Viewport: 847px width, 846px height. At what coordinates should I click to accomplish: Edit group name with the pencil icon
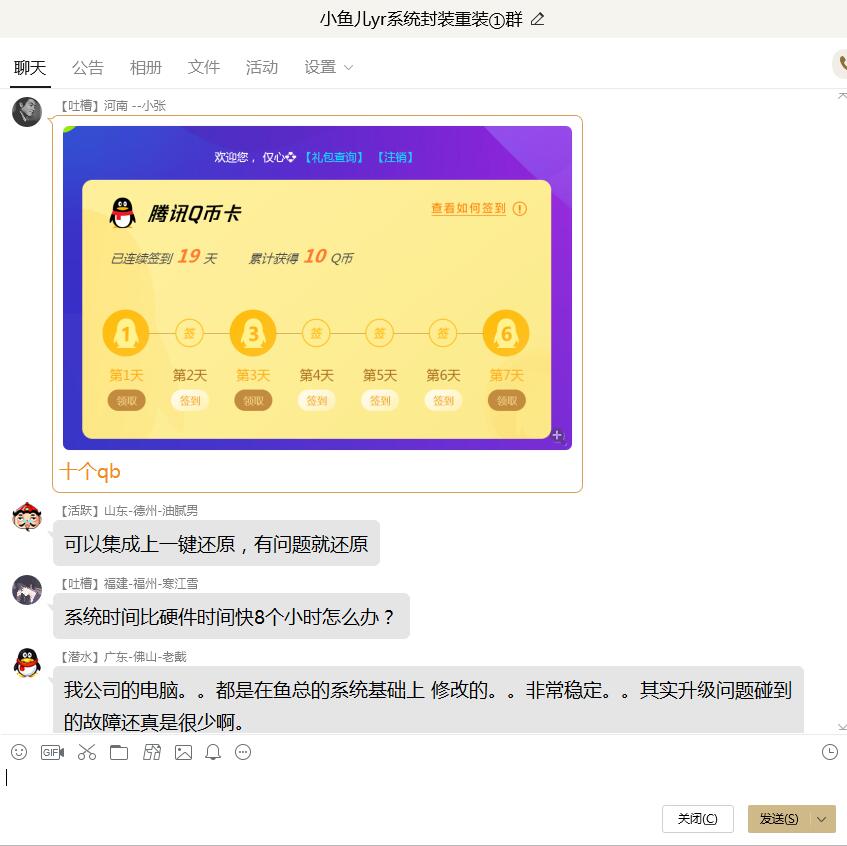537,19
